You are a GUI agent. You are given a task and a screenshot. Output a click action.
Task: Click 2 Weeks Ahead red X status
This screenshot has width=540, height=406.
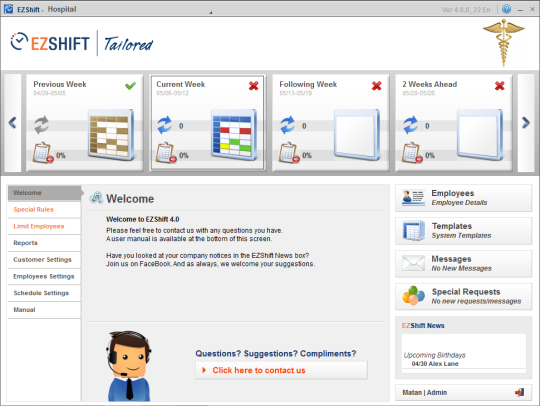click(x=499, y=86)
